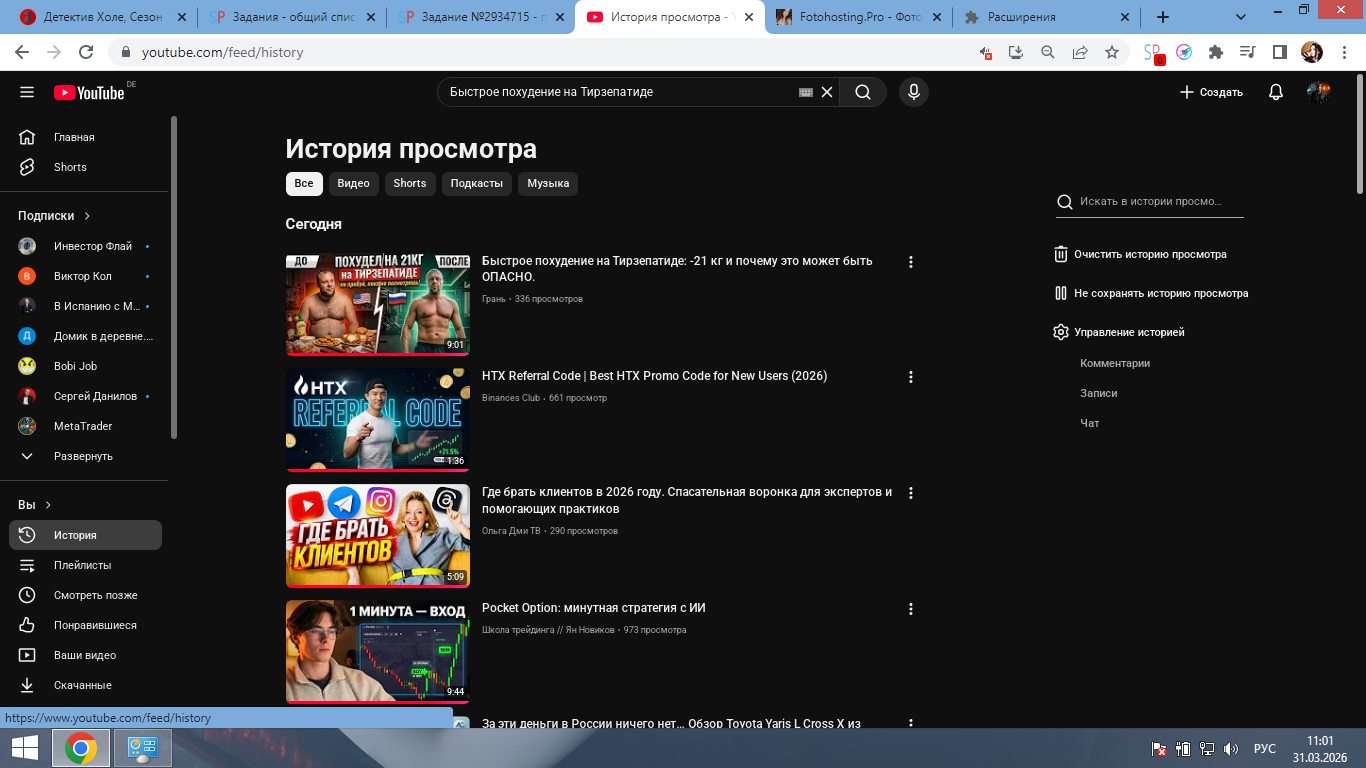This screenshot has height=768, width=1366.
Task: Open the YouTube guide hamburger menu
Action: point(27,92)
